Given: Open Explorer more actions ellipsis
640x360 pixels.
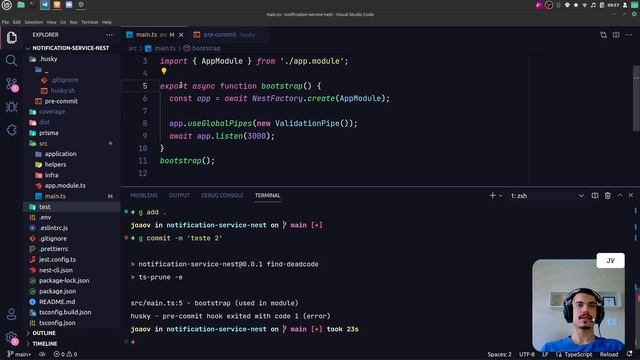Looking at the screenshot, I should click(x=109, y=35).
